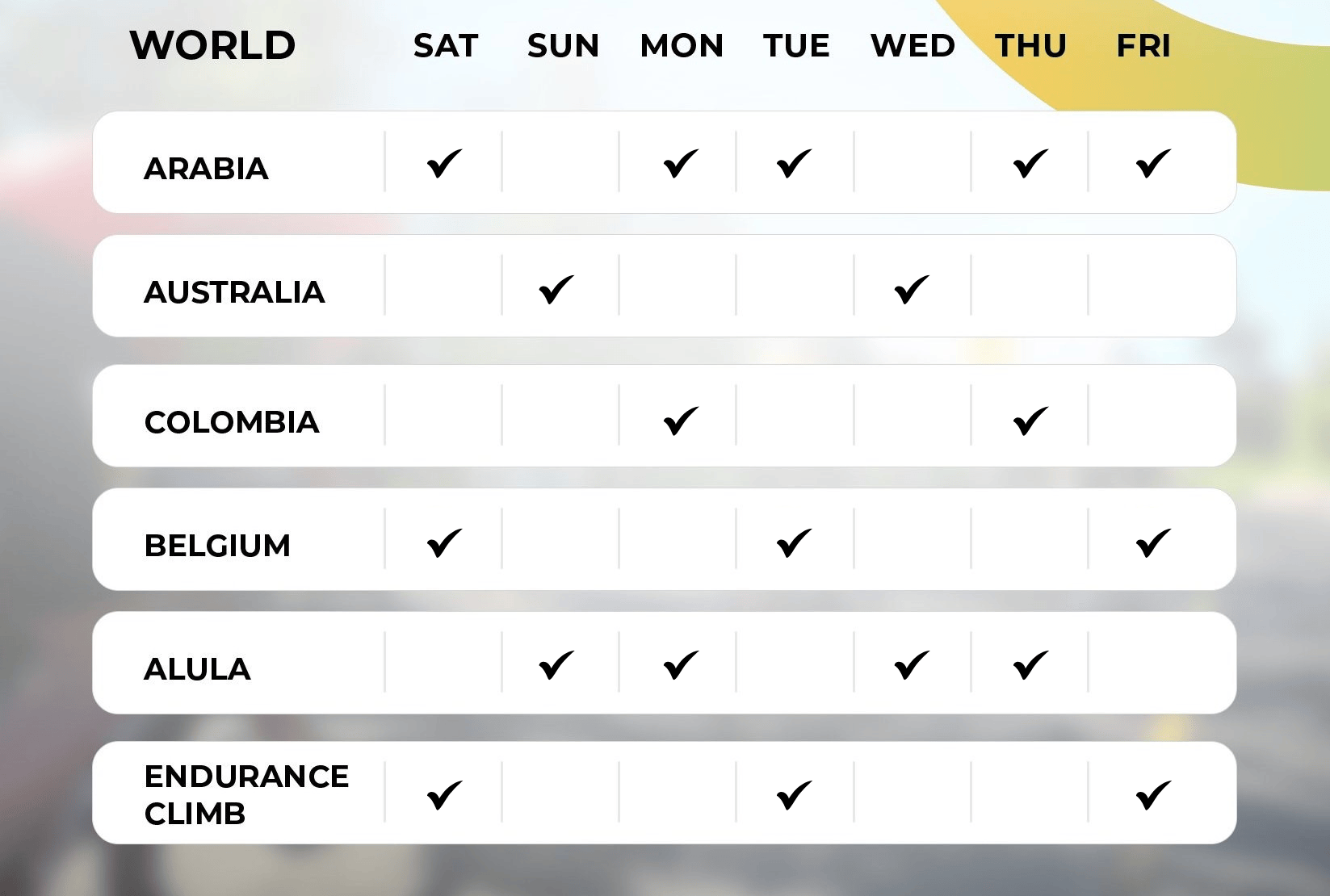
Task: Click Endurance Climb's Saturday checkmark
Action: pyautogui.click(x=444, y=795)
